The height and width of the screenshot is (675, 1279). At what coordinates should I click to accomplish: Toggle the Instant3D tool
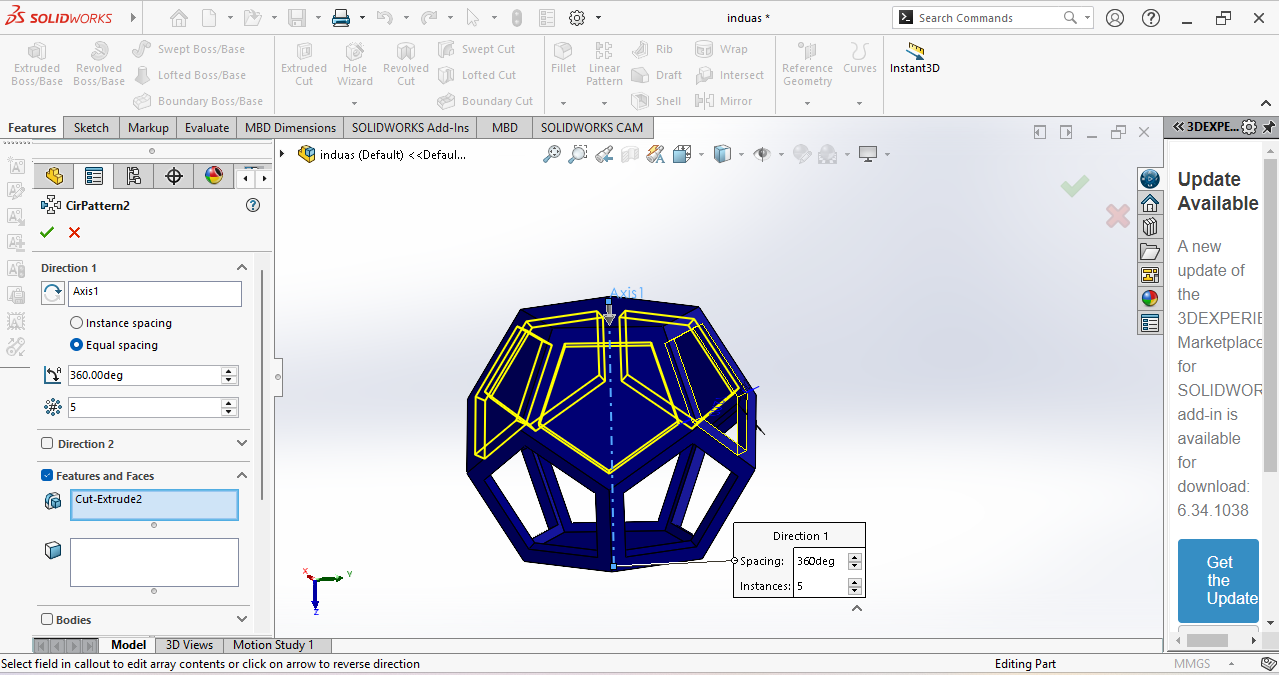(x=915, y=59)
